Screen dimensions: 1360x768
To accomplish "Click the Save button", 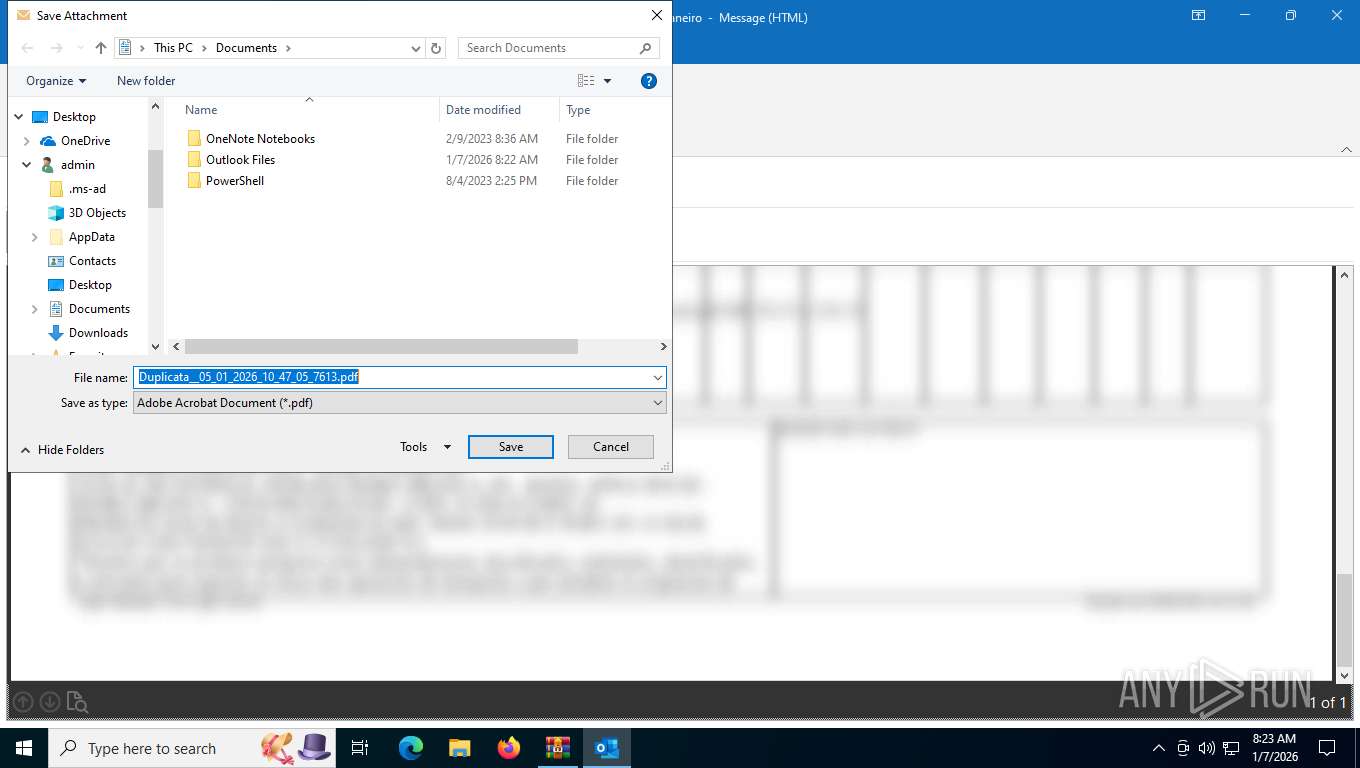I will click(511, 447).
